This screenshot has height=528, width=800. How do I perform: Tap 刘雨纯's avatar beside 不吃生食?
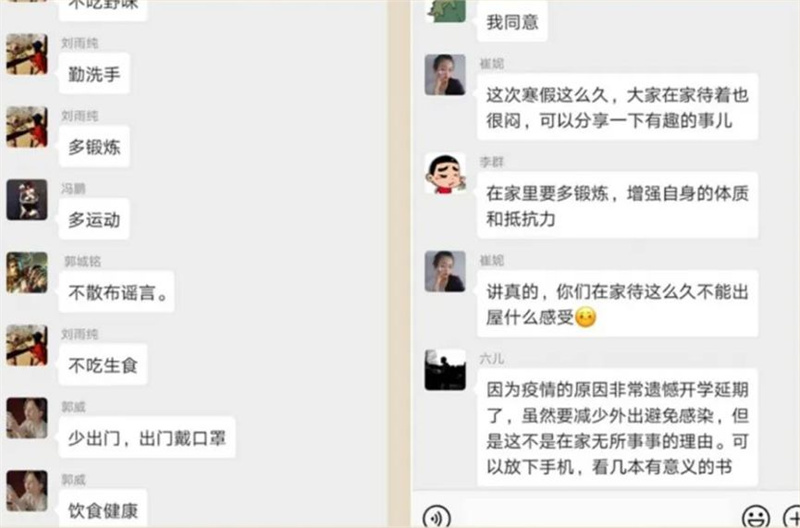27,345
